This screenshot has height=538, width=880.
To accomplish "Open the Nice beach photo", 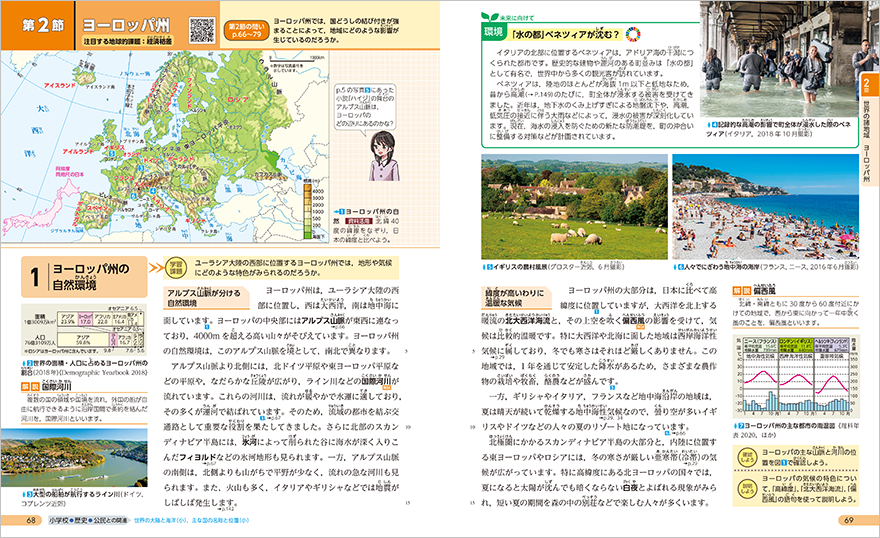I will click(x=766, y=207).
